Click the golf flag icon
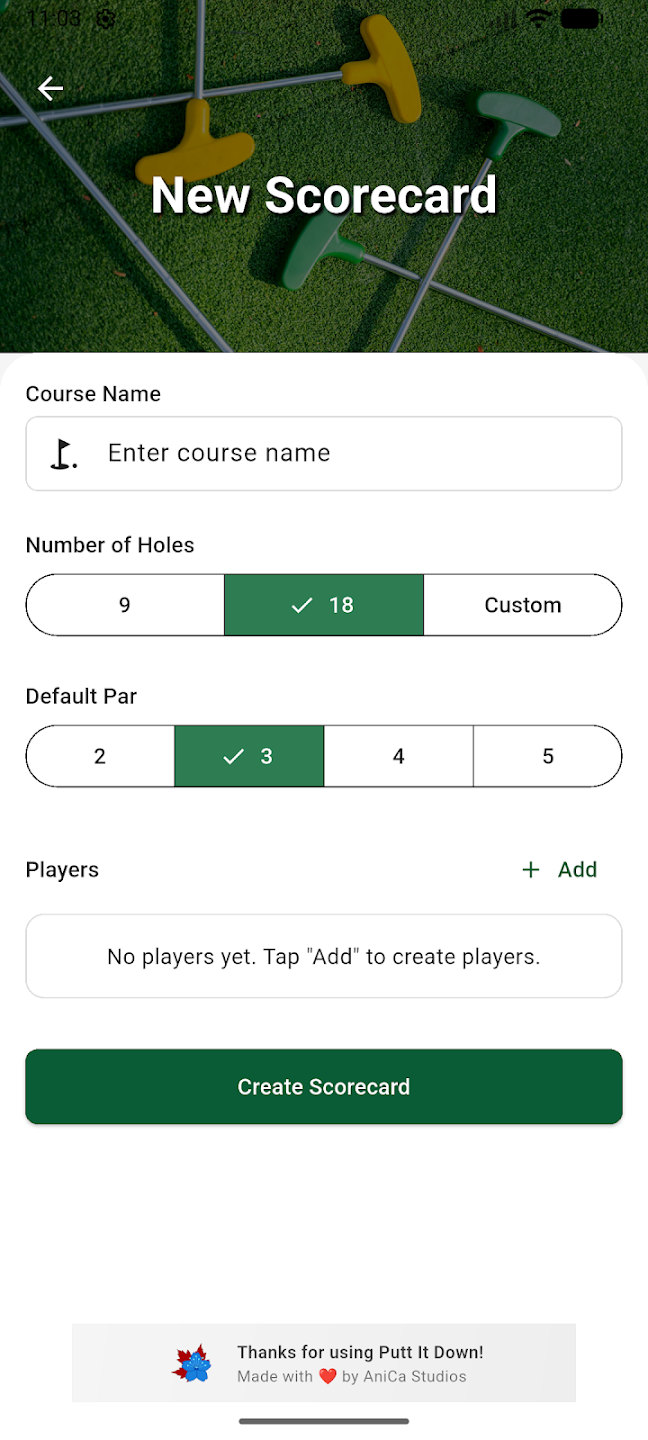This screenshot has height=1440, width=648. (x=64, y=454)
